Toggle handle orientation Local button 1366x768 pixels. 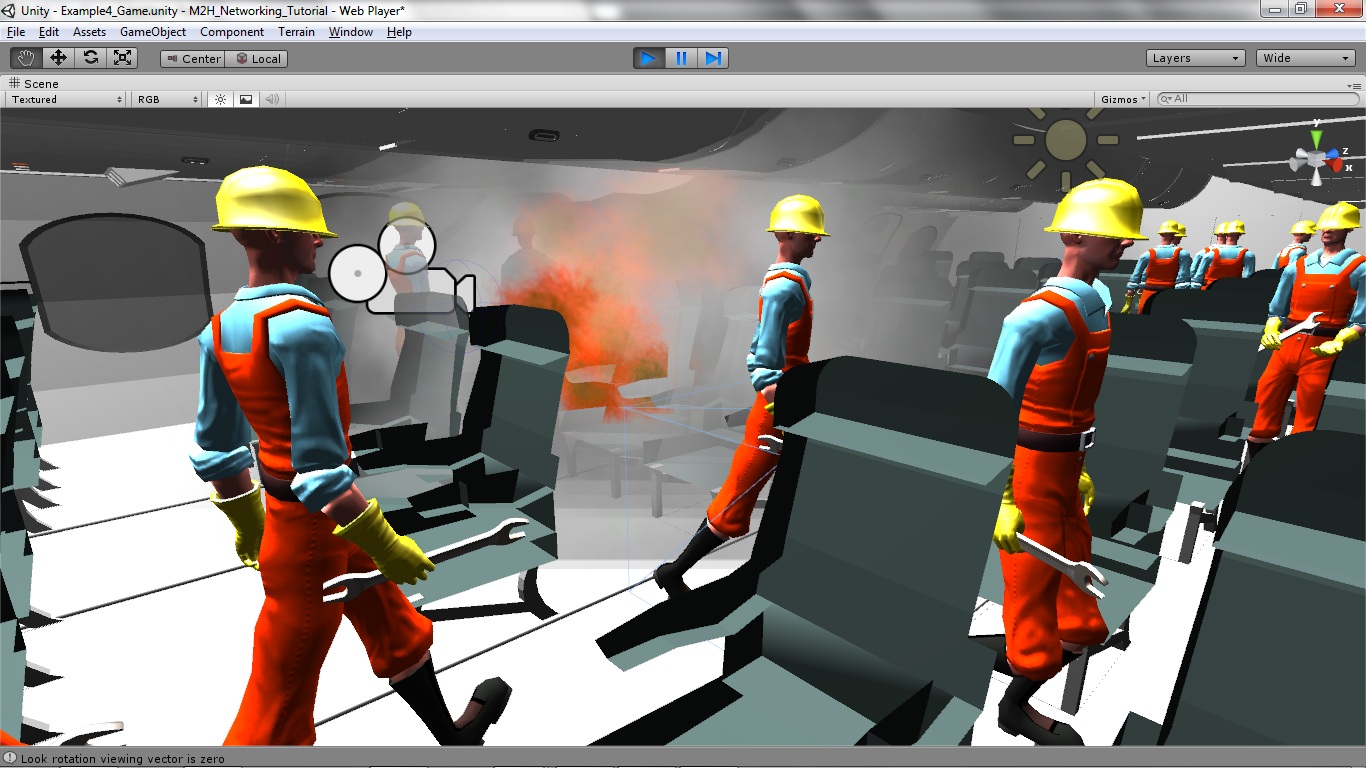pos(258,59)
